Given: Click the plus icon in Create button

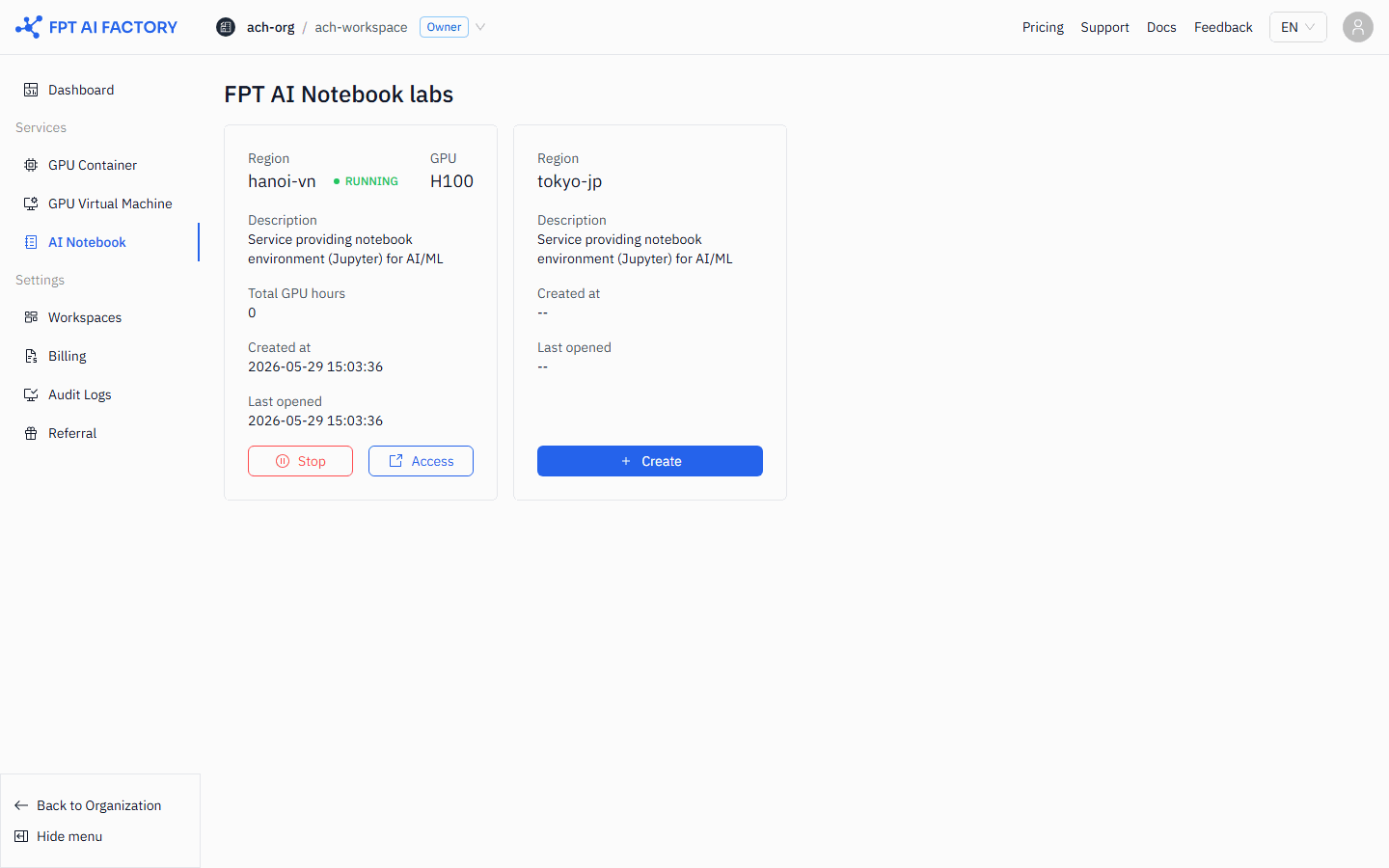Looking at the screenshot, I should pyautogui.click(x=626, y=461).
